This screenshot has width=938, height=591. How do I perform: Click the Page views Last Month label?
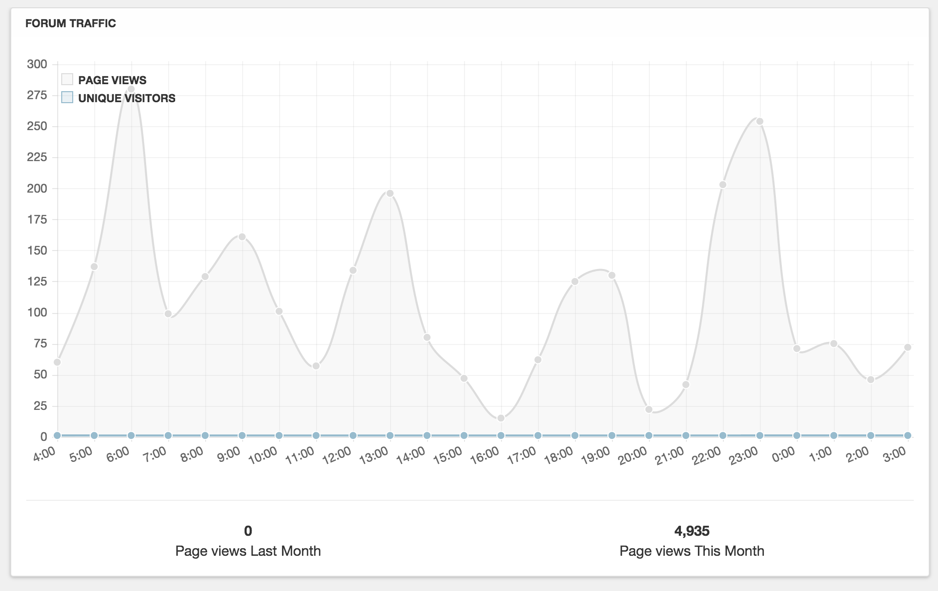tap(248, 551)
